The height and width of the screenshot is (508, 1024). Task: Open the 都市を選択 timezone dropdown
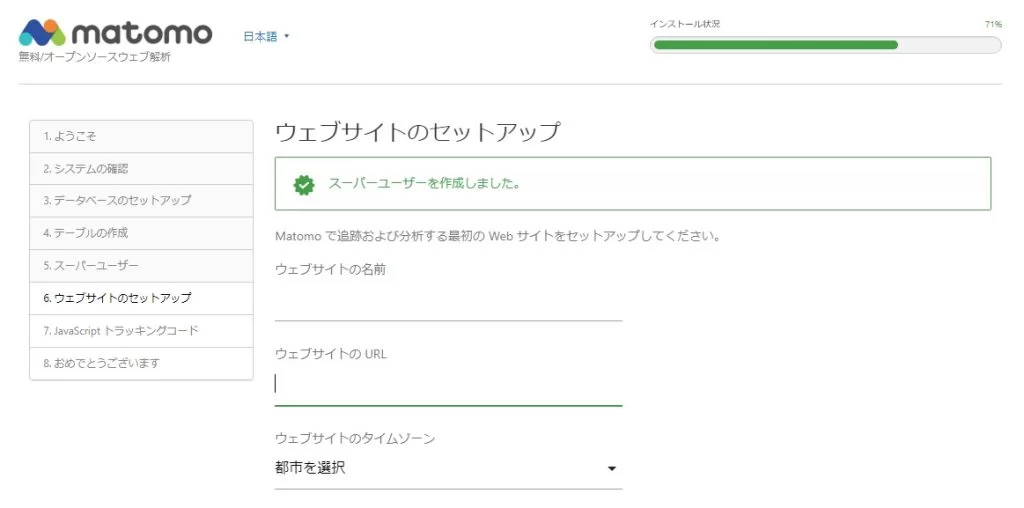click(x=449, y=468)
